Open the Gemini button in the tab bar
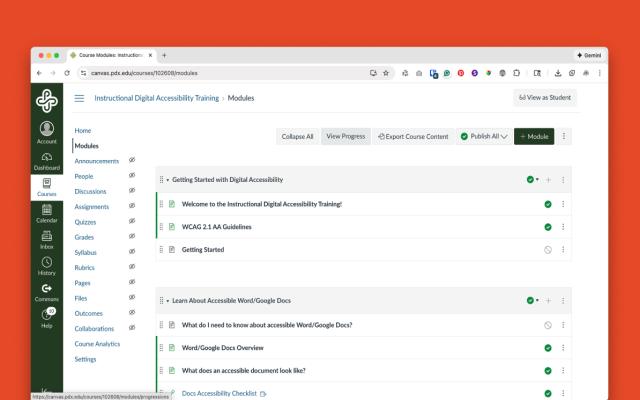Screen dimensions: 640x400 pyautogui.click(x=589, y=55)
